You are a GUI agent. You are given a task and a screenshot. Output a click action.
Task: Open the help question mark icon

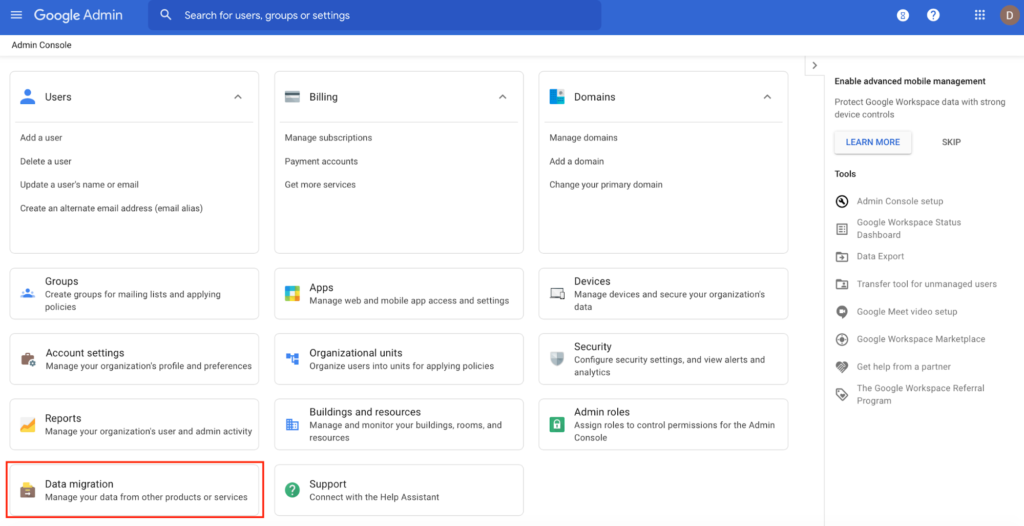[x=933, y=15]
